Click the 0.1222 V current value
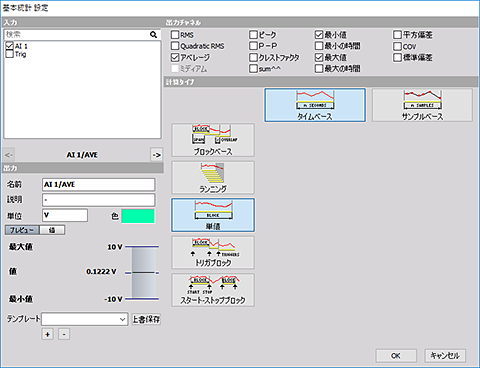480x368 pixels. pos(101,272)
